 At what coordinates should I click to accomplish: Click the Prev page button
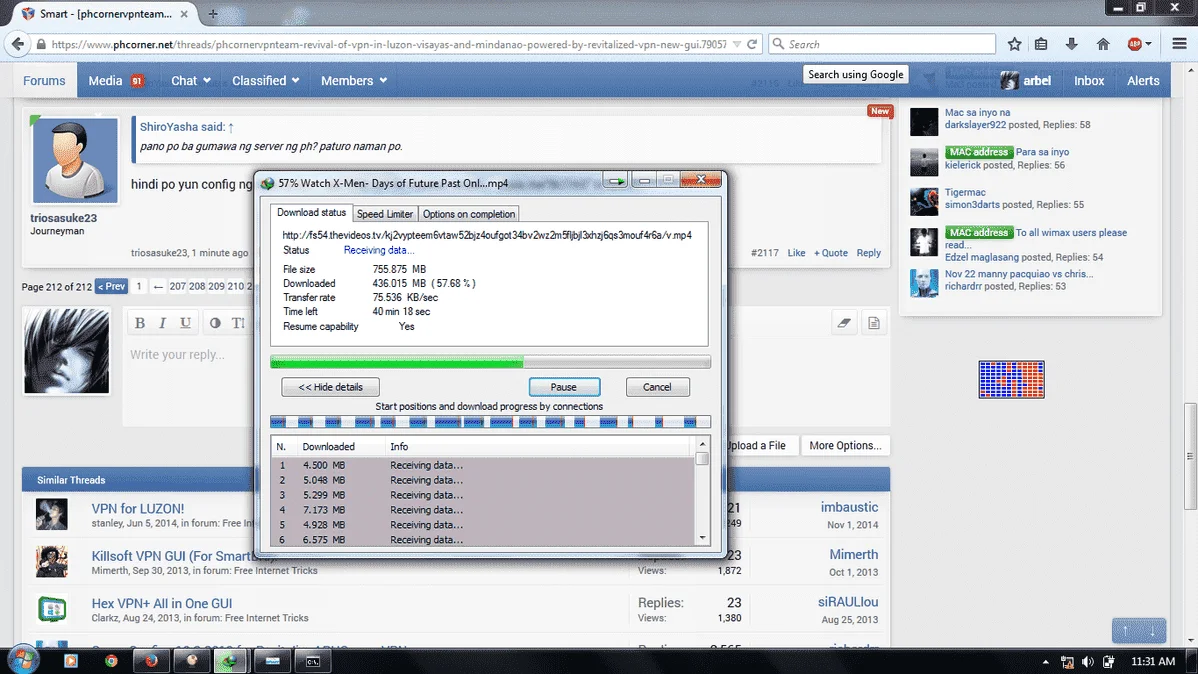(112, 286)
